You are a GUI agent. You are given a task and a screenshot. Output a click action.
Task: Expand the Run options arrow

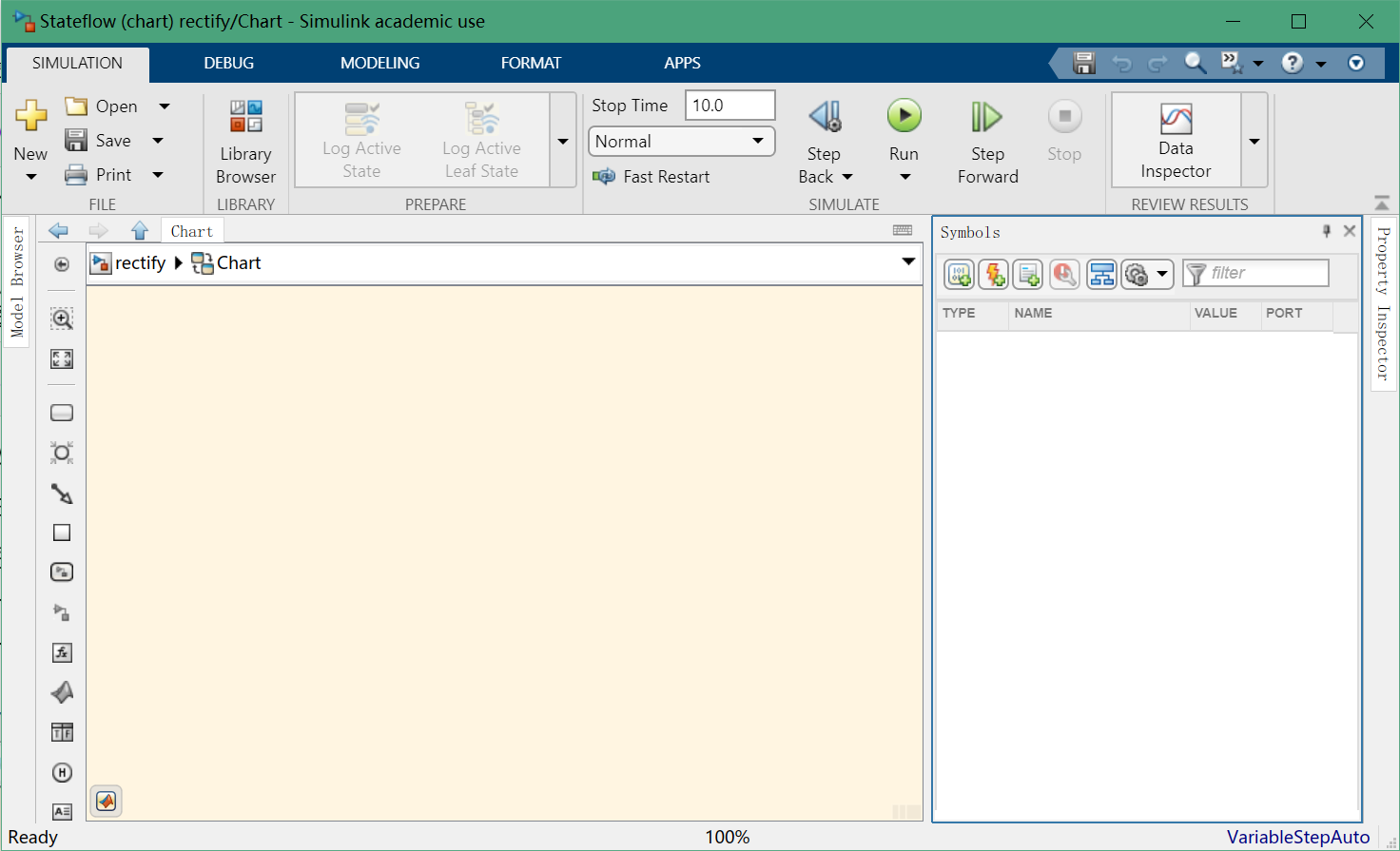tap(904, 177)
